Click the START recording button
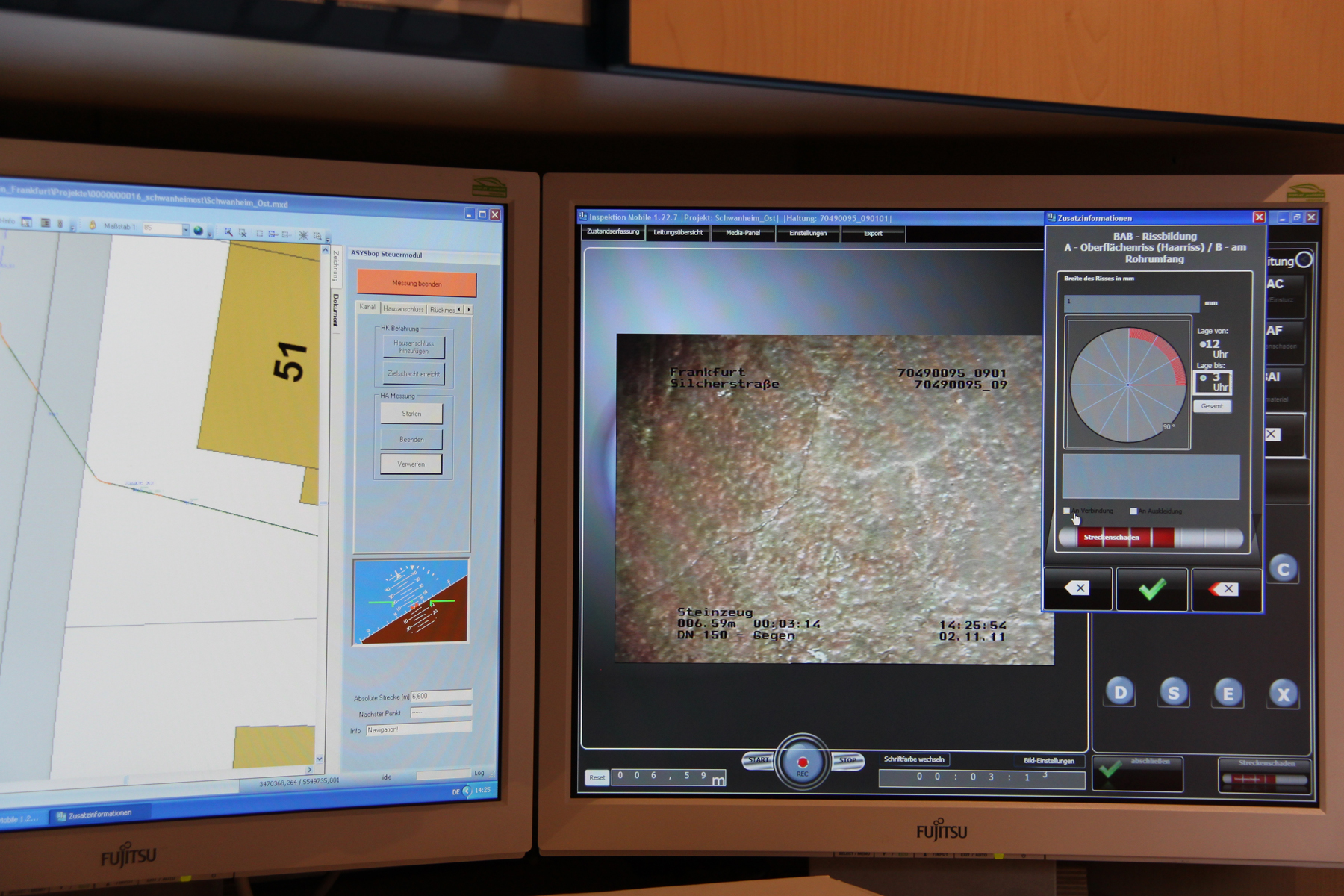The height and width of the screenshot is (896, 1344). pyautogui.click(x=759, y=759)
